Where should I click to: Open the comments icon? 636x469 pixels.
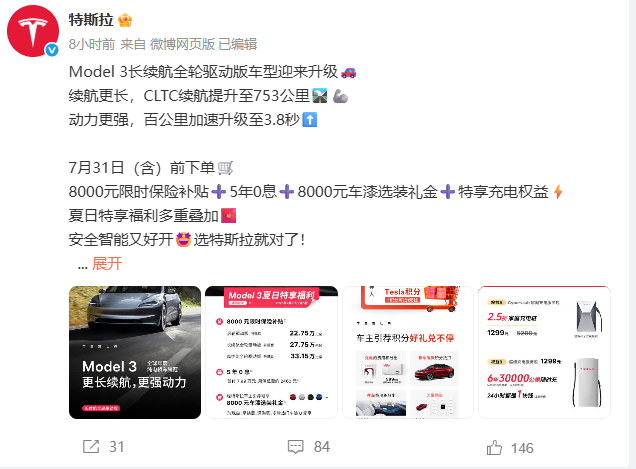pos(296,447)
